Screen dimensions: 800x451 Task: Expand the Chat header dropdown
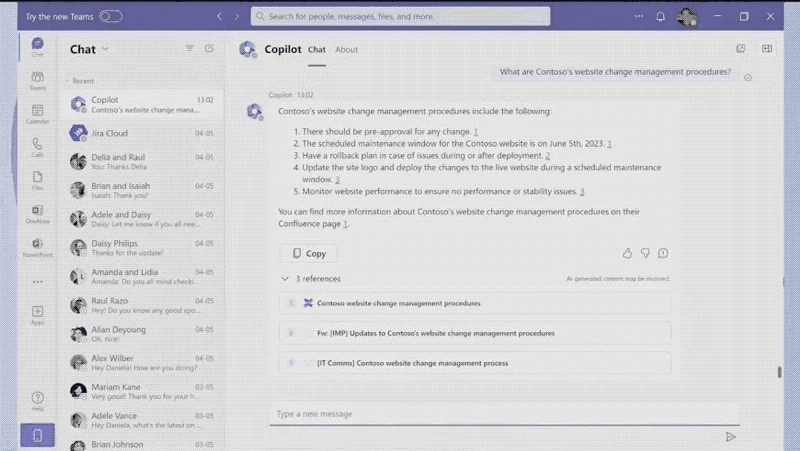106,49
